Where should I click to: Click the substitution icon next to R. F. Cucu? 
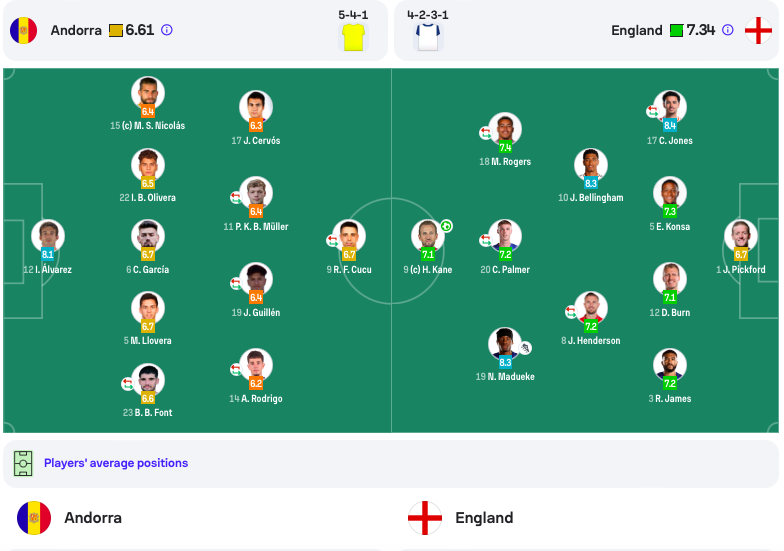pyautogui.click(x=332, y=240)
